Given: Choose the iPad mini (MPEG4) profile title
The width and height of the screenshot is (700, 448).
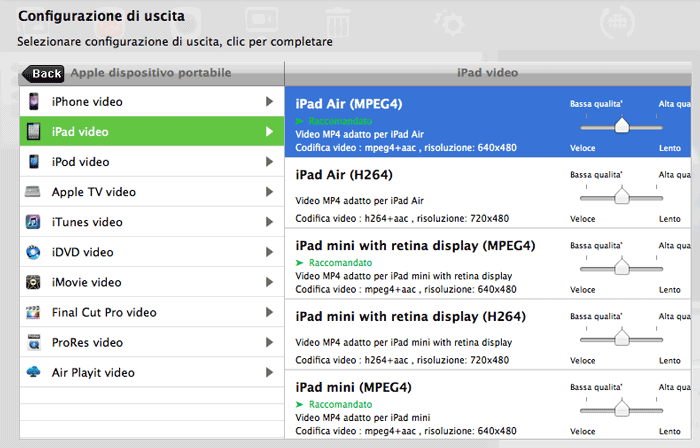Looking at the screenshot, I should [x=353, y=387].
